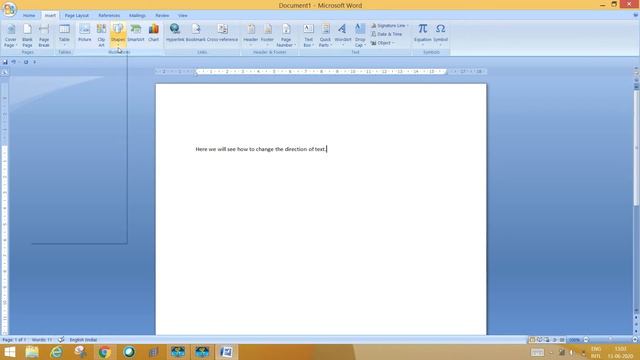The height and width of the screenshot is (360, 640).
Task: Switch to the Insert tab
Action: coord(50,16)
